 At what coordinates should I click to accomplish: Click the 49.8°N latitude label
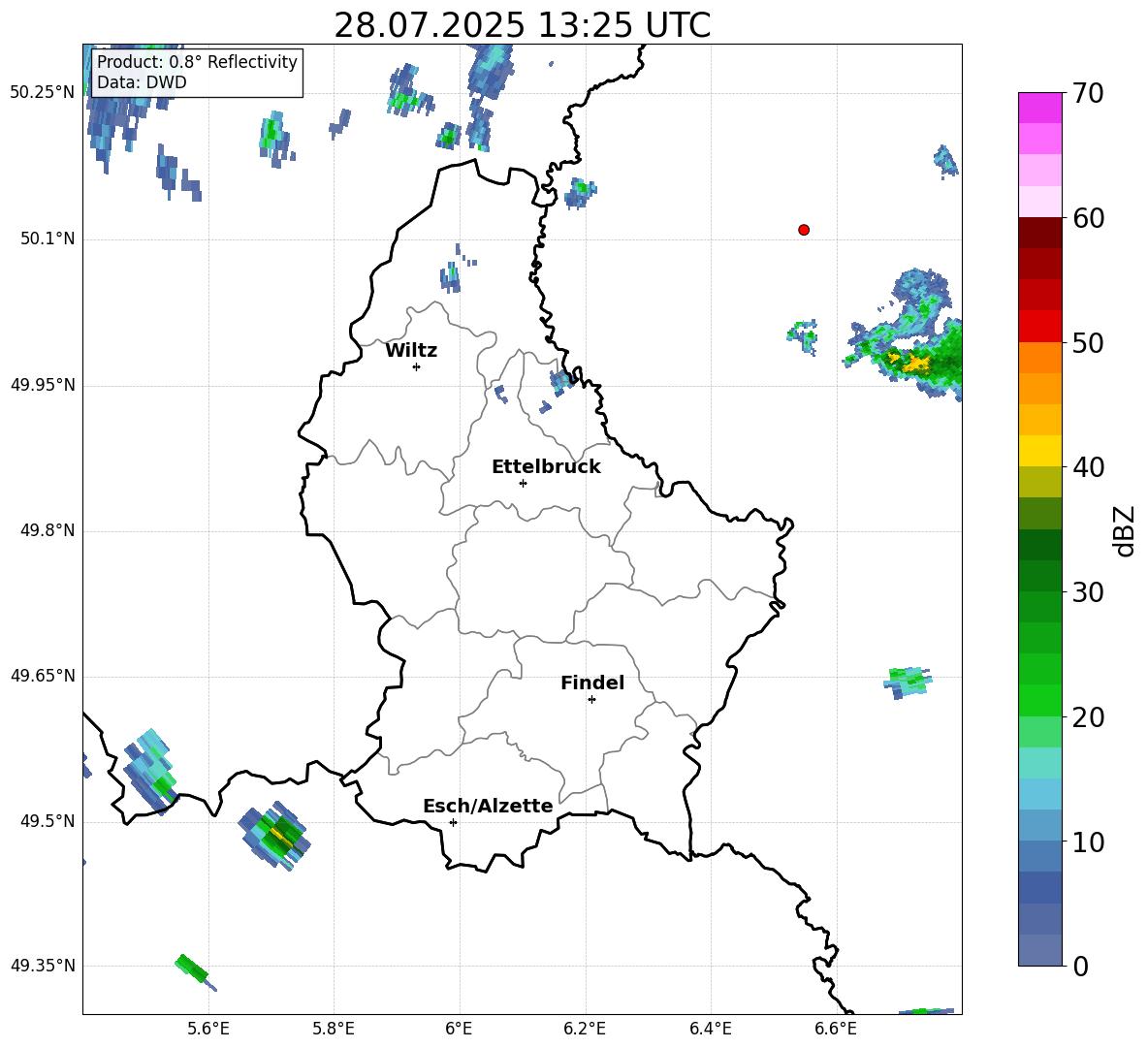pyautogui.click(x=48, y=530)
